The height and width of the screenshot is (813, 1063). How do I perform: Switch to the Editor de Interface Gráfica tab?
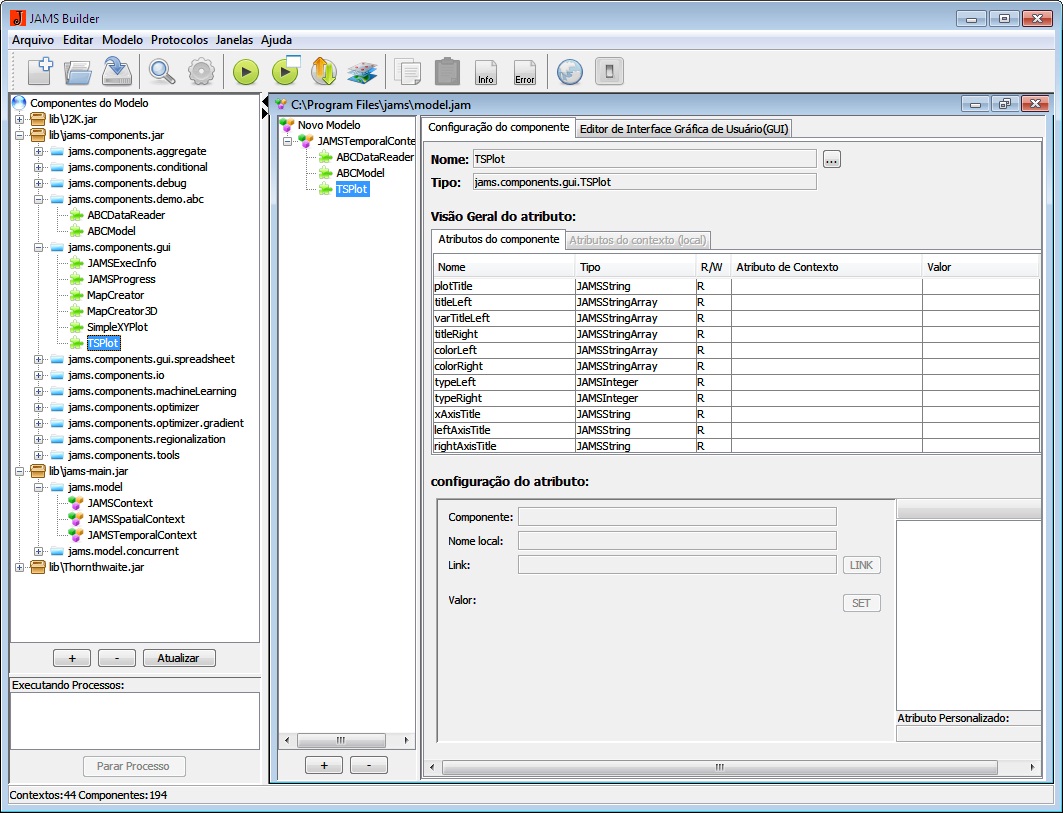click(x=686, y=128)
